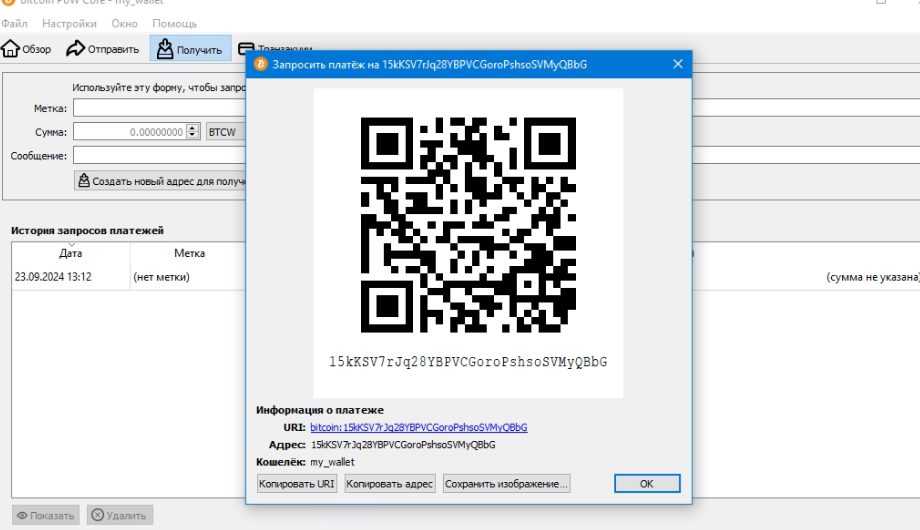Click the bitcoin icon in dialog title bar
The width and height of the screenshot is (920, 530).
click(261, 64)
